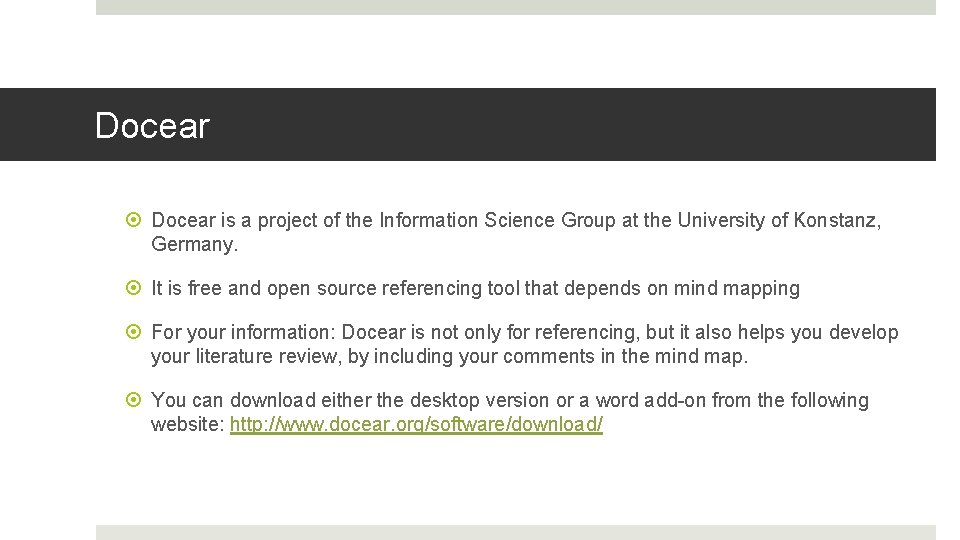
Task: Click the gray bar at slide top
Action: pos(515,7)
